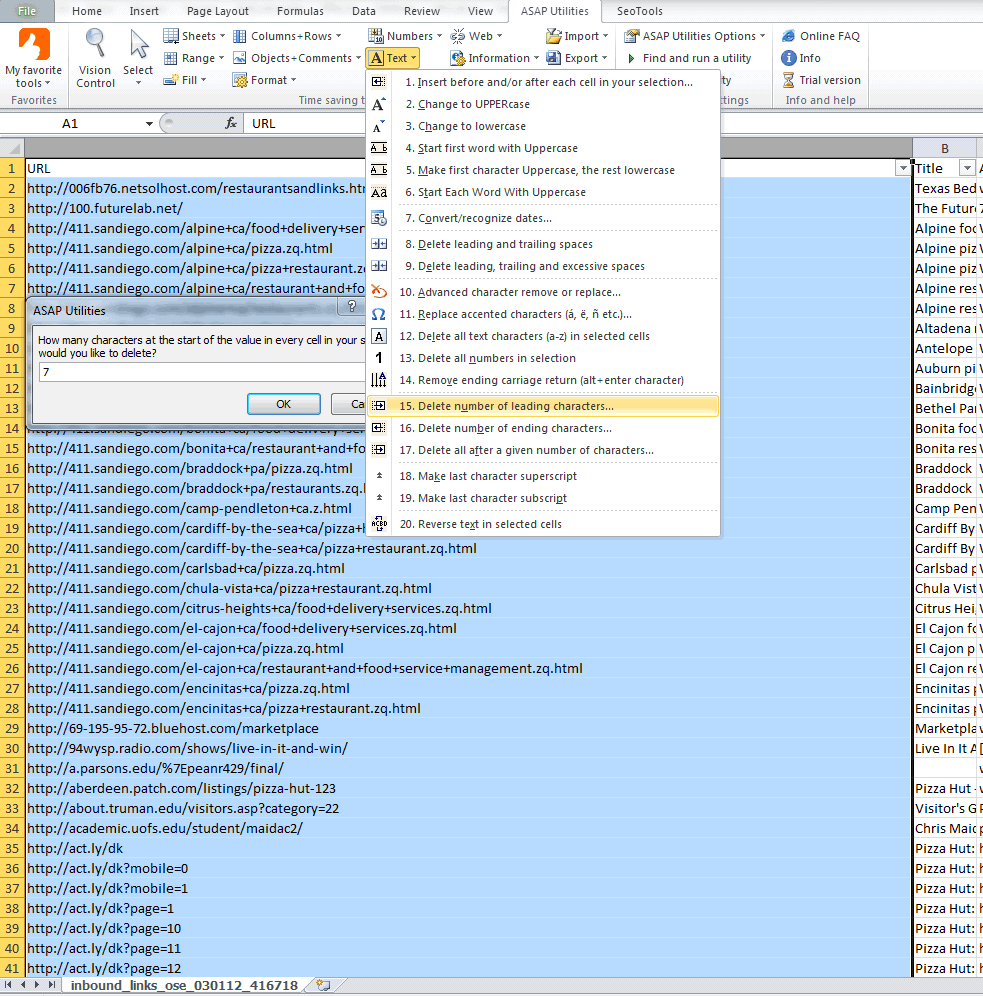Click the Find and run a utility arrow
This screenshot has height=996, width=983.
[631, 58]
